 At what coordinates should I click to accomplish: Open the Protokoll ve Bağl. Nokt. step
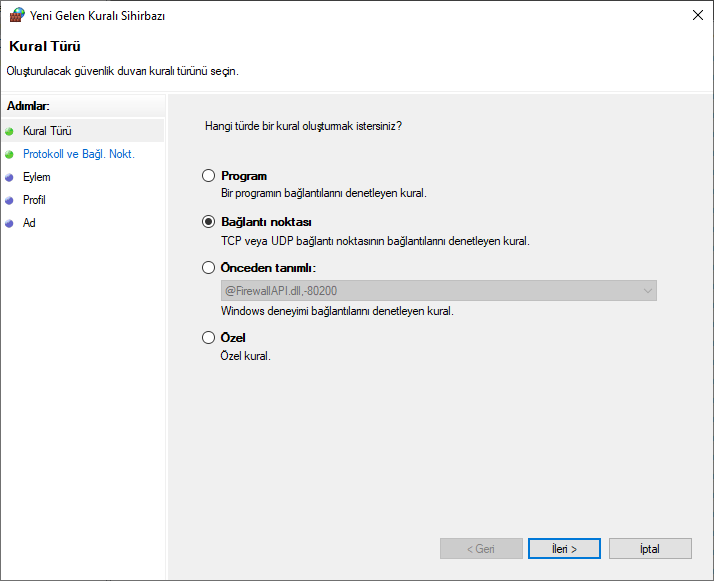78,154
